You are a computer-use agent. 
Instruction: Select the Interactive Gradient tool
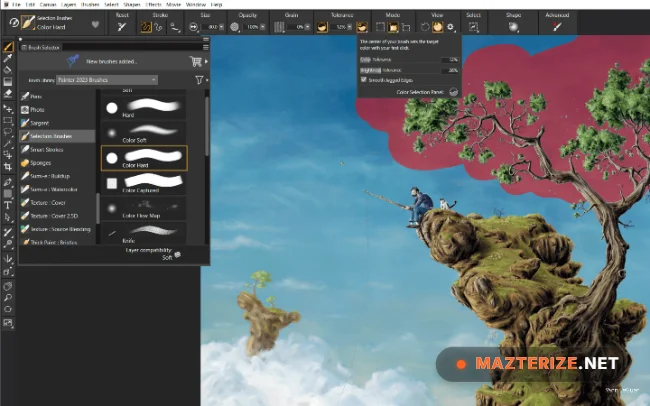(8, 82)
